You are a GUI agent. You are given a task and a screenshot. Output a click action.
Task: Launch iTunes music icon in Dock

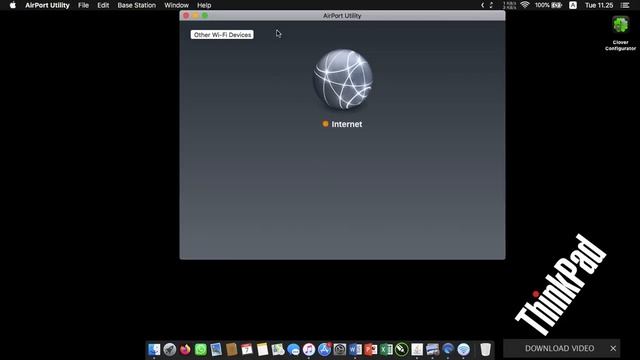click(x=309, y=349)
